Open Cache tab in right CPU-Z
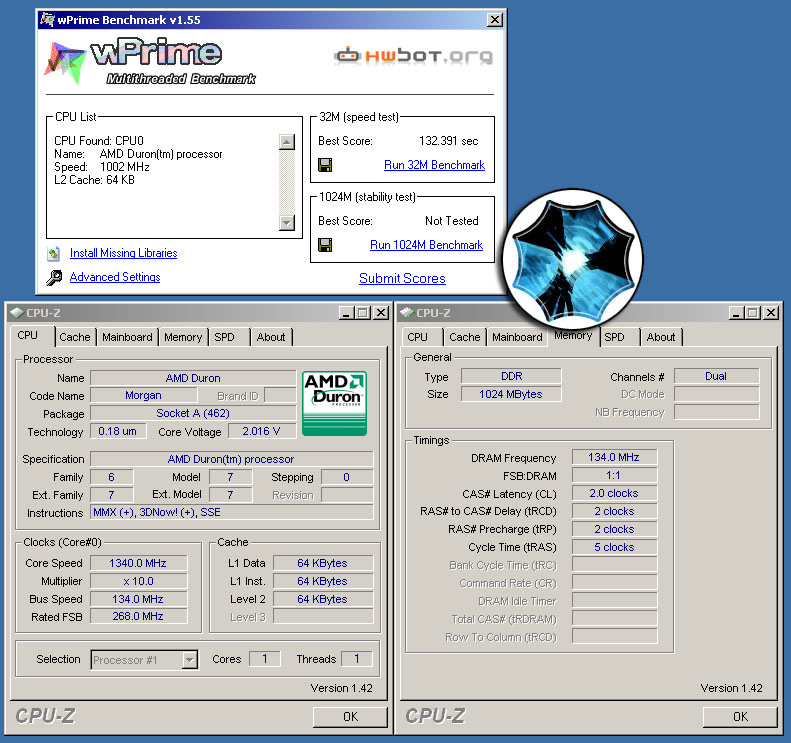Image resolution: width=791 pixels, height=743 pixels. click(x=465, y=337)
